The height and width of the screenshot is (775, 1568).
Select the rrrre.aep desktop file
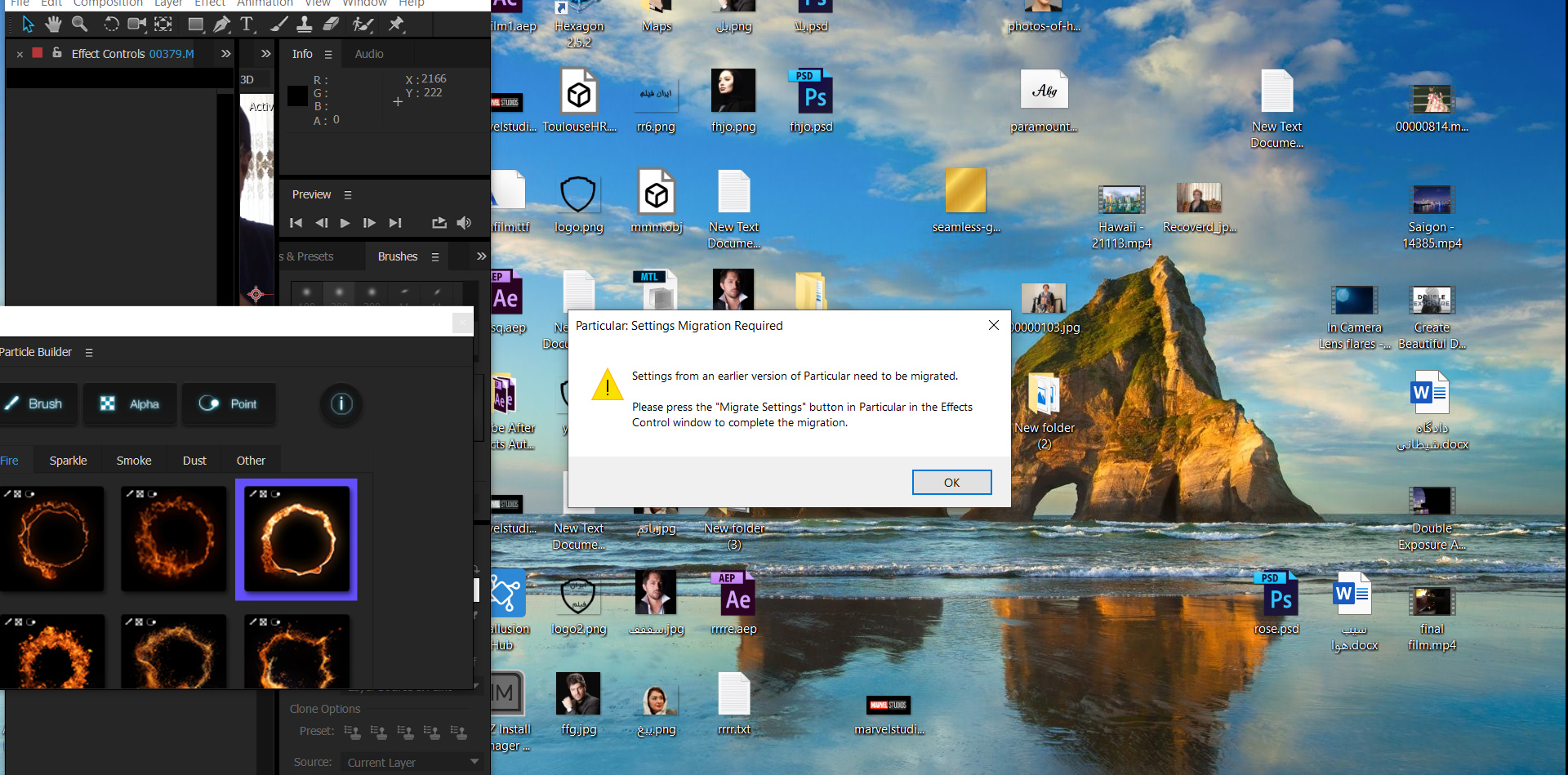[734, 604]
